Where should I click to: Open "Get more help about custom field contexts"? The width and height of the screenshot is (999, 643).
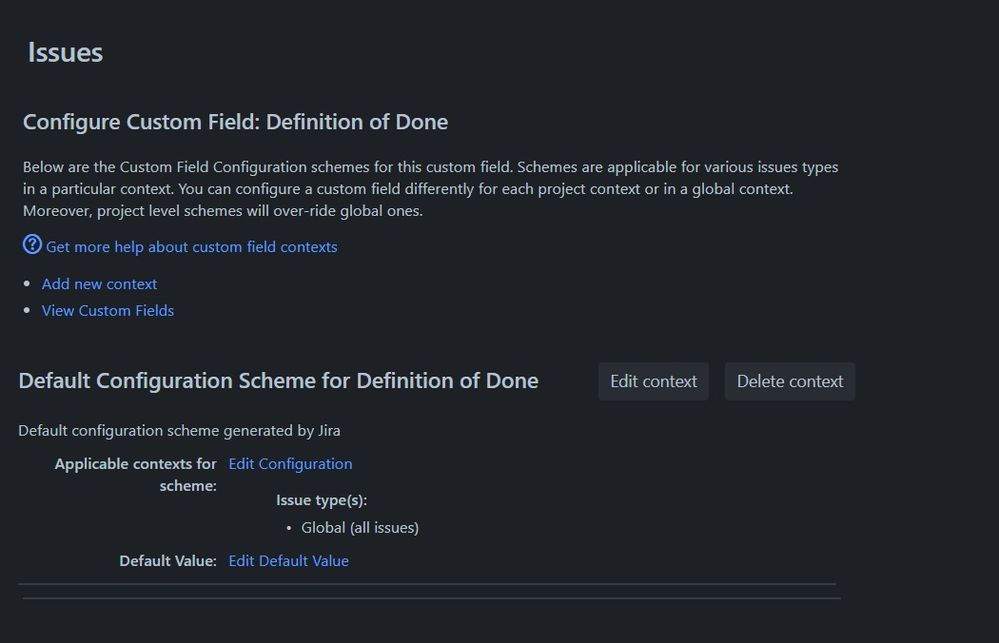(x=191, y=247)
